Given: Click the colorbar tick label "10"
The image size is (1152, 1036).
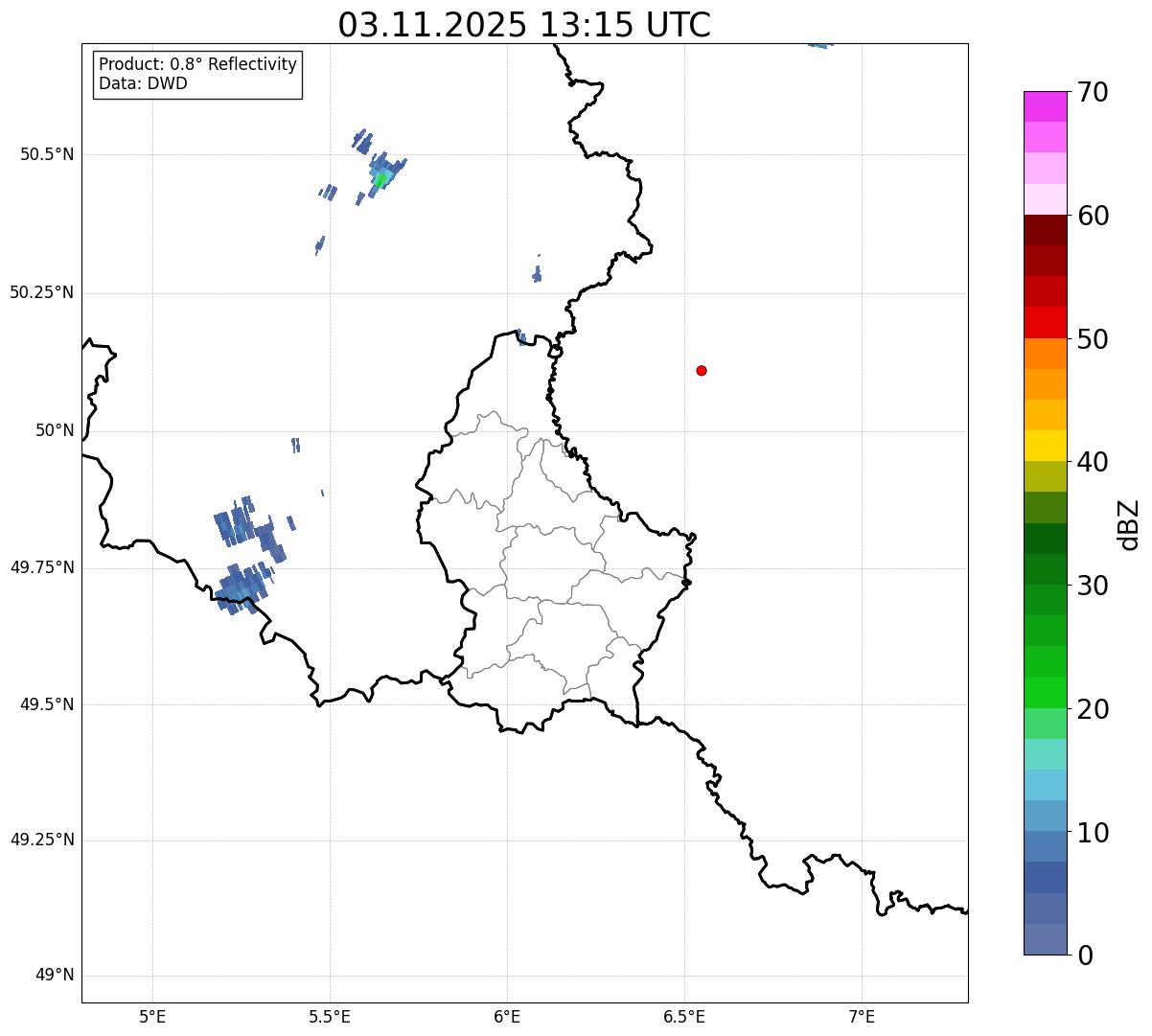Looking at the screenshot, I should (1094, 833).
